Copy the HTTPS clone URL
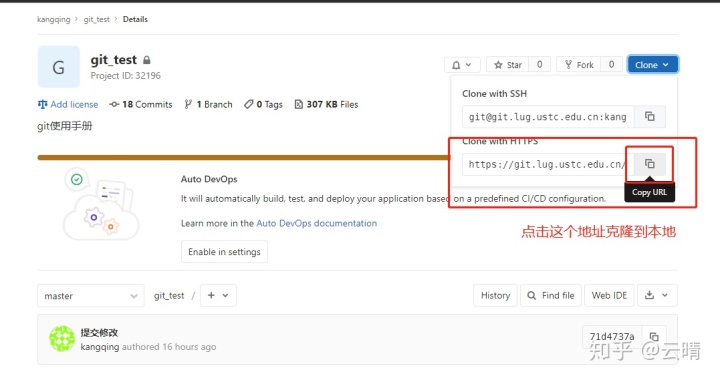 click(x=650, y=164)
